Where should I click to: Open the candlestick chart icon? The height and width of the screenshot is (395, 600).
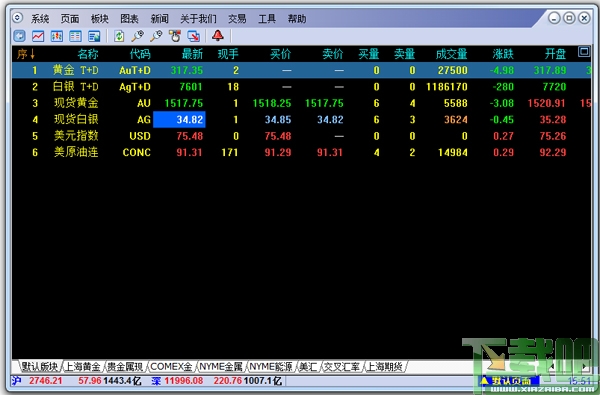pos(57,36)
